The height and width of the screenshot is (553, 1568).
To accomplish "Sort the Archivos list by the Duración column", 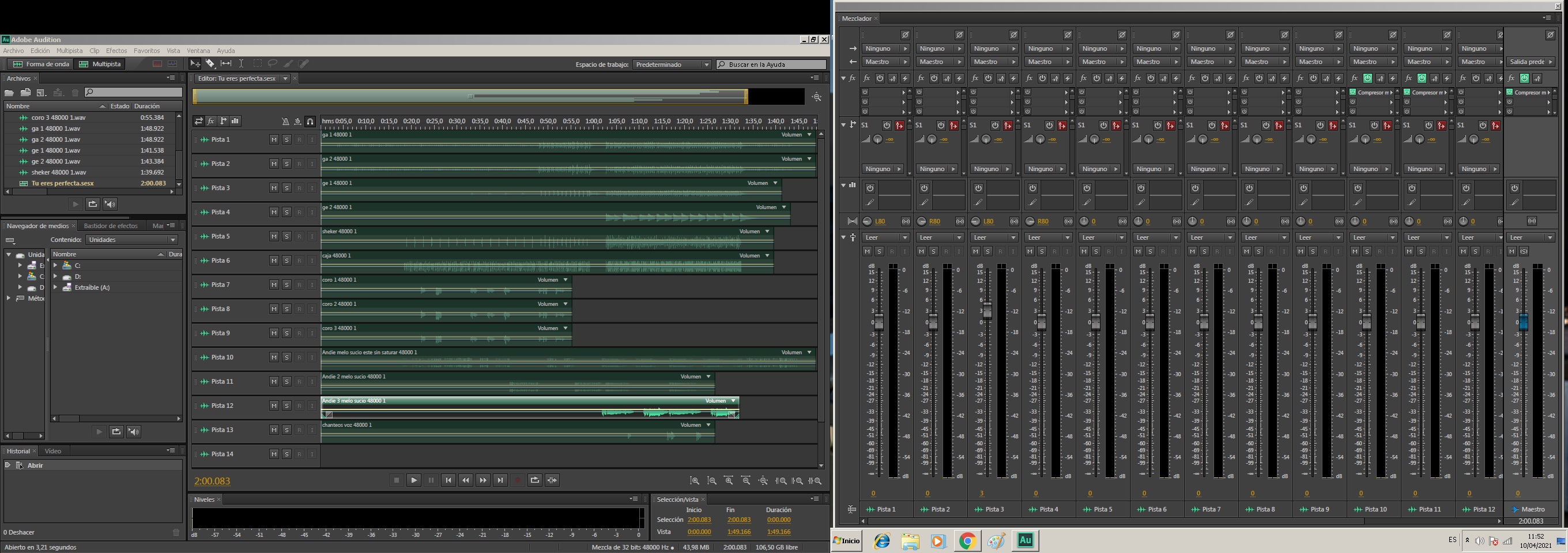I will coord(146,106).
